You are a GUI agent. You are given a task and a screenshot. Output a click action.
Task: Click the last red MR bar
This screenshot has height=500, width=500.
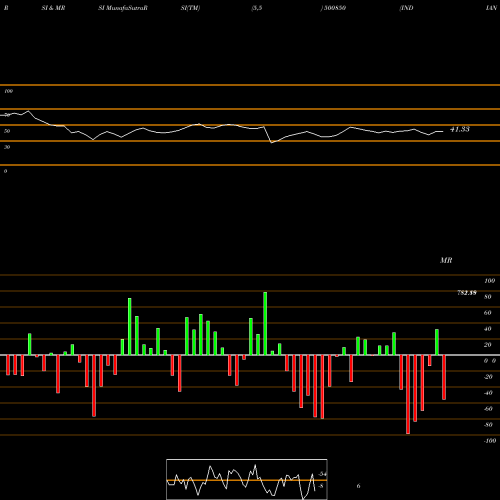444,377
